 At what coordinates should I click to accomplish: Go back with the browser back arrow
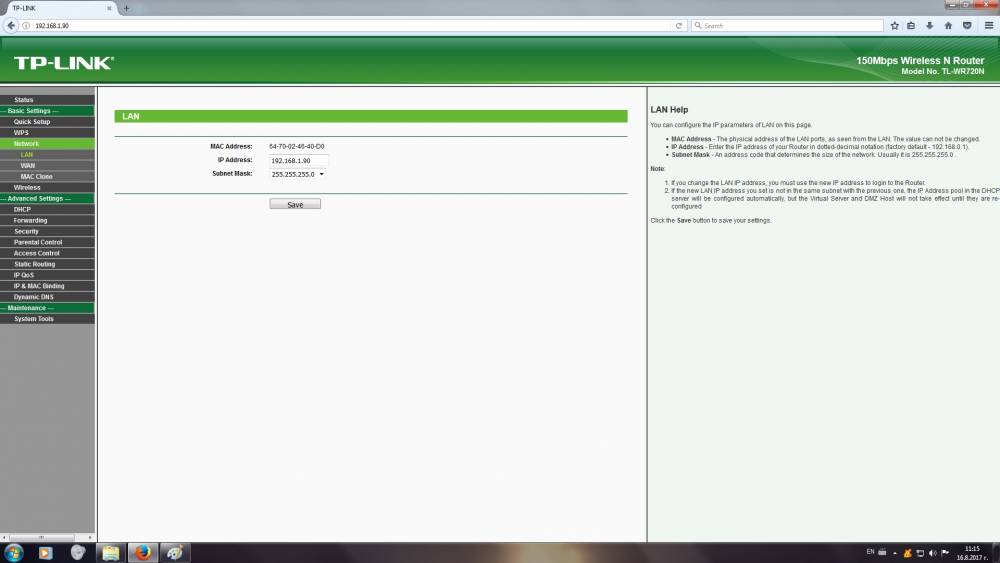(11, 26)
